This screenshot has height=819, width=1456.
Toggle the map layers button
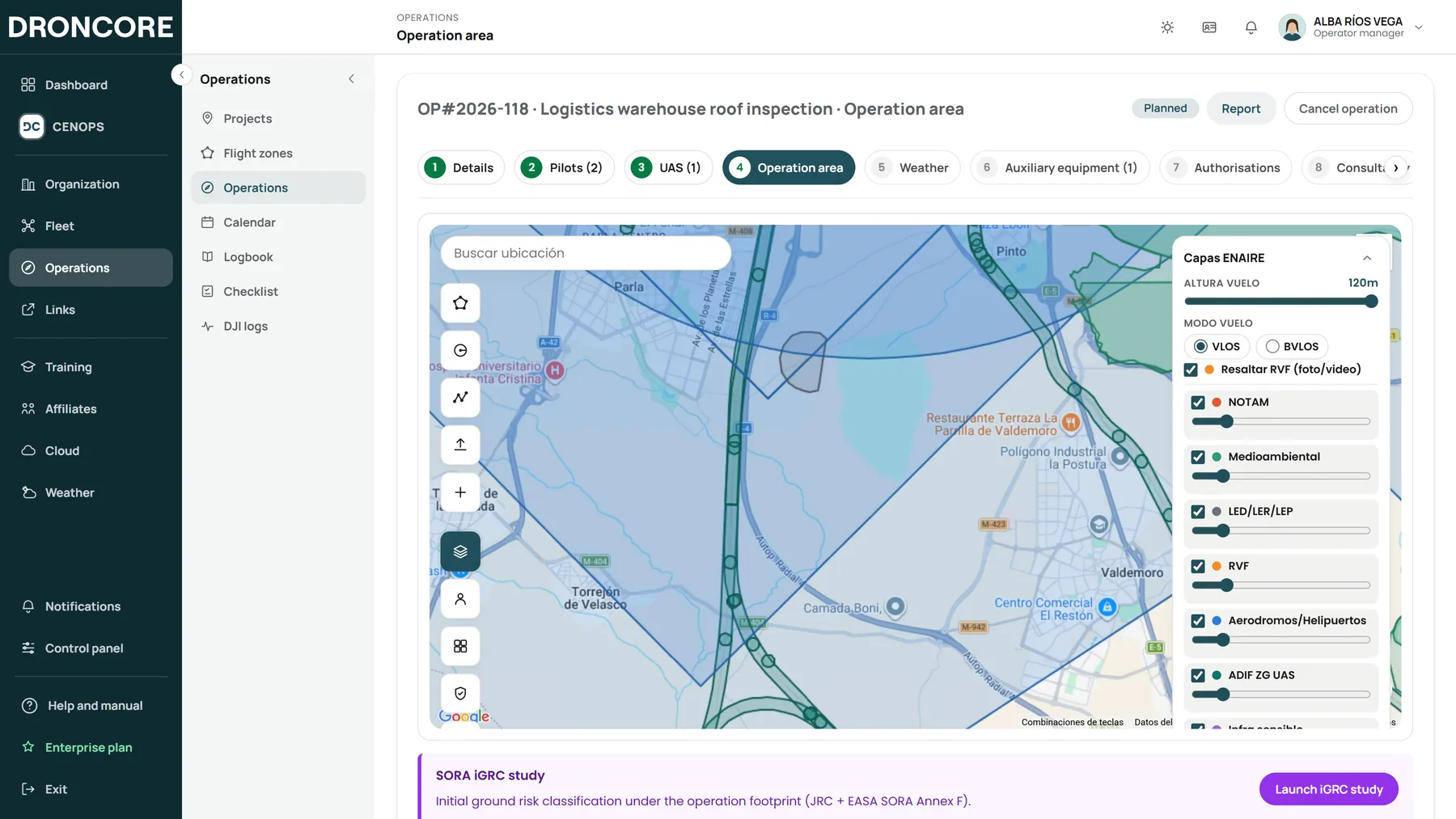pyautogui.click(x=460, y=551)
